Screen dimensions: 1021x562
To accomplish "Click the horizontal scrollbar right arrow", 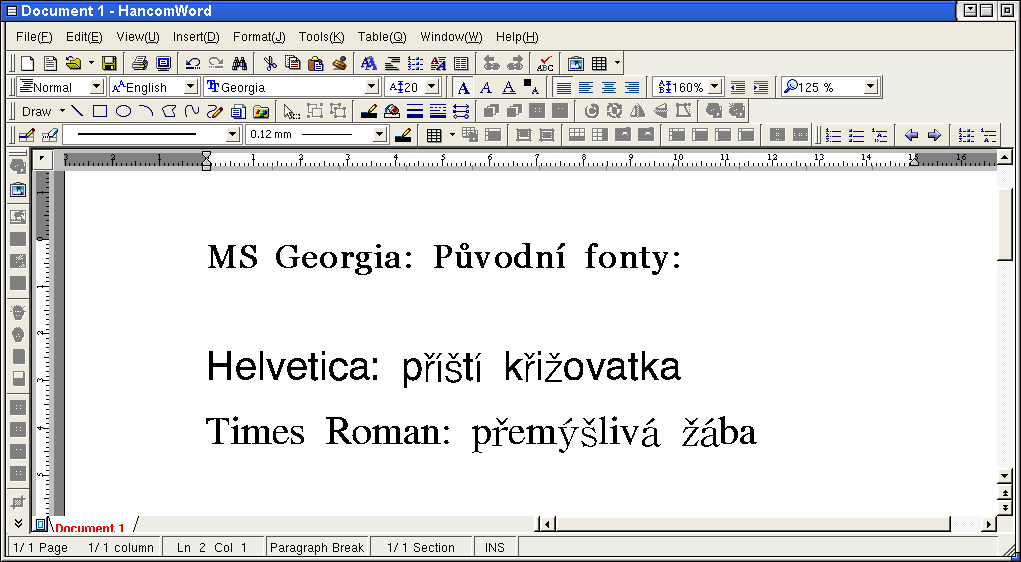I will pyautogui.click(x=990, y=524).
